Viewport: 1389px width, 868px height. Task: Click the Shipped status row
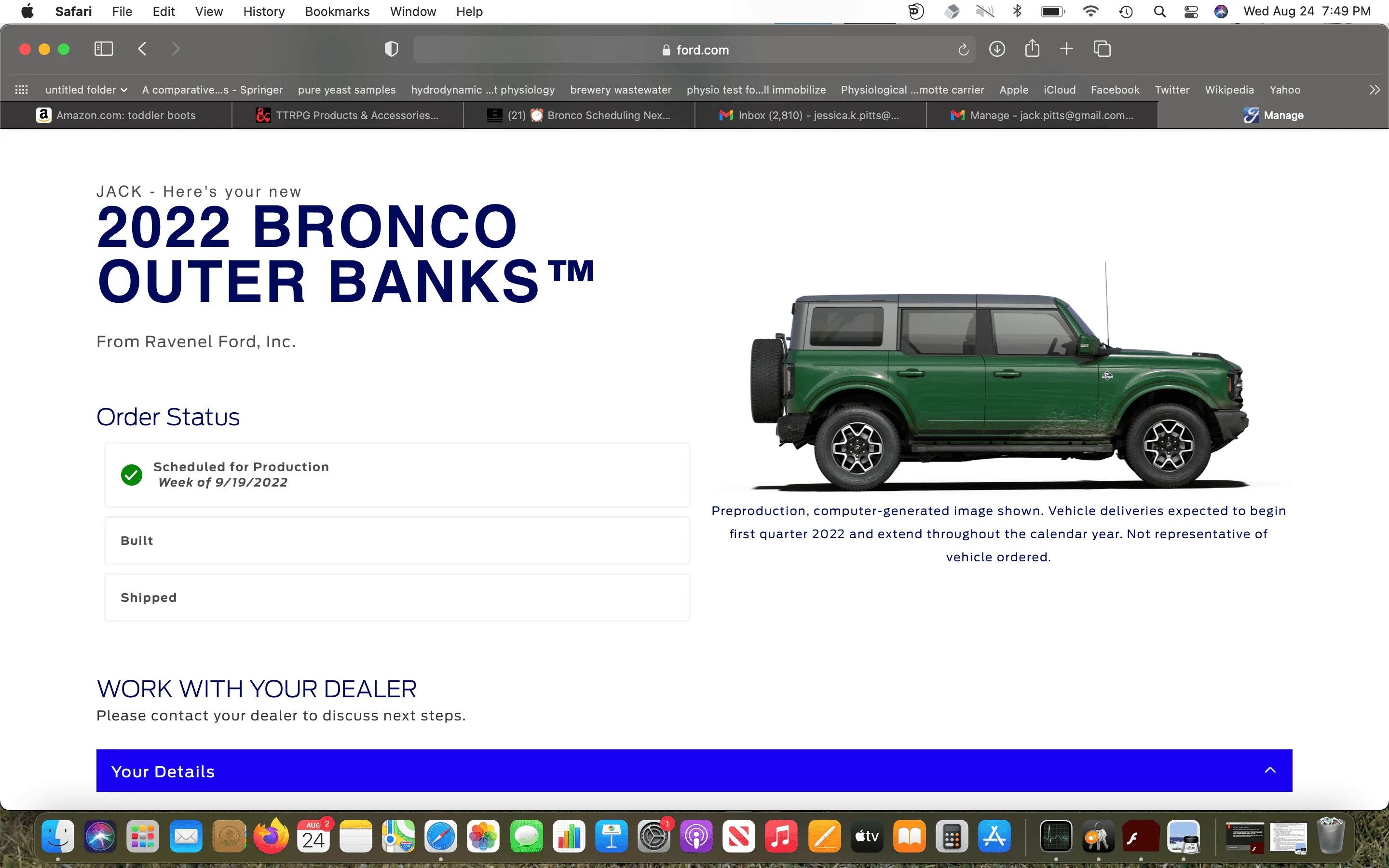[x=396, y=597]
